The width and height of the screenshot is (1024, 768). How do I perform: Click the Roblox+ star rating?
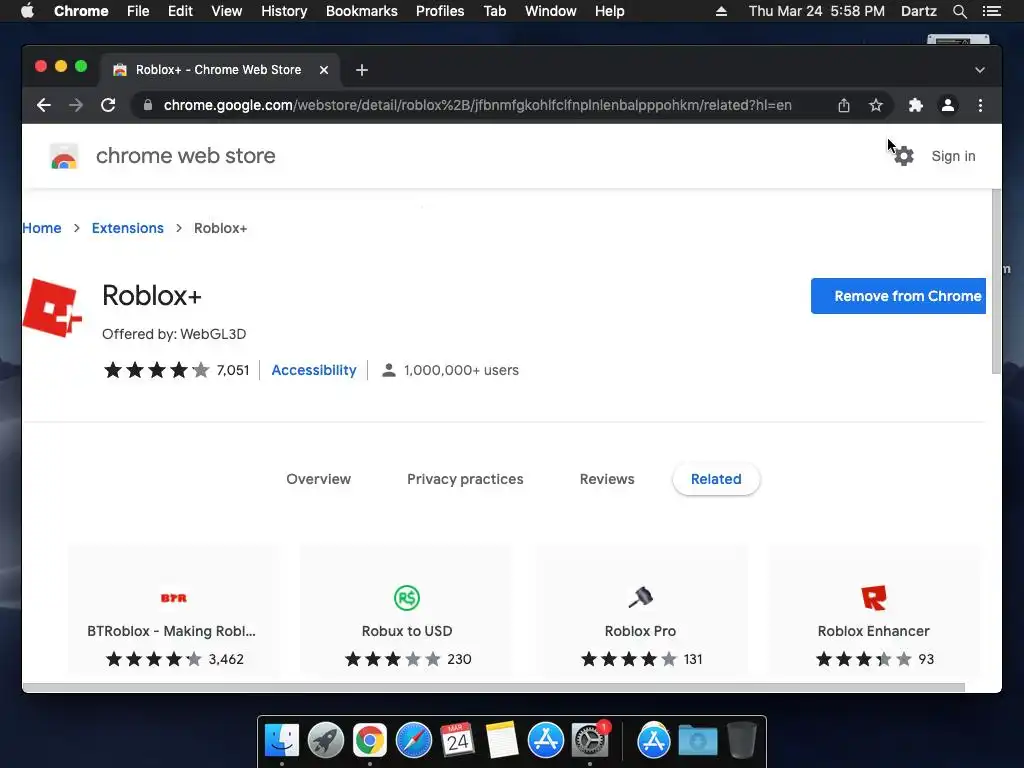click(x=157, y=370)
